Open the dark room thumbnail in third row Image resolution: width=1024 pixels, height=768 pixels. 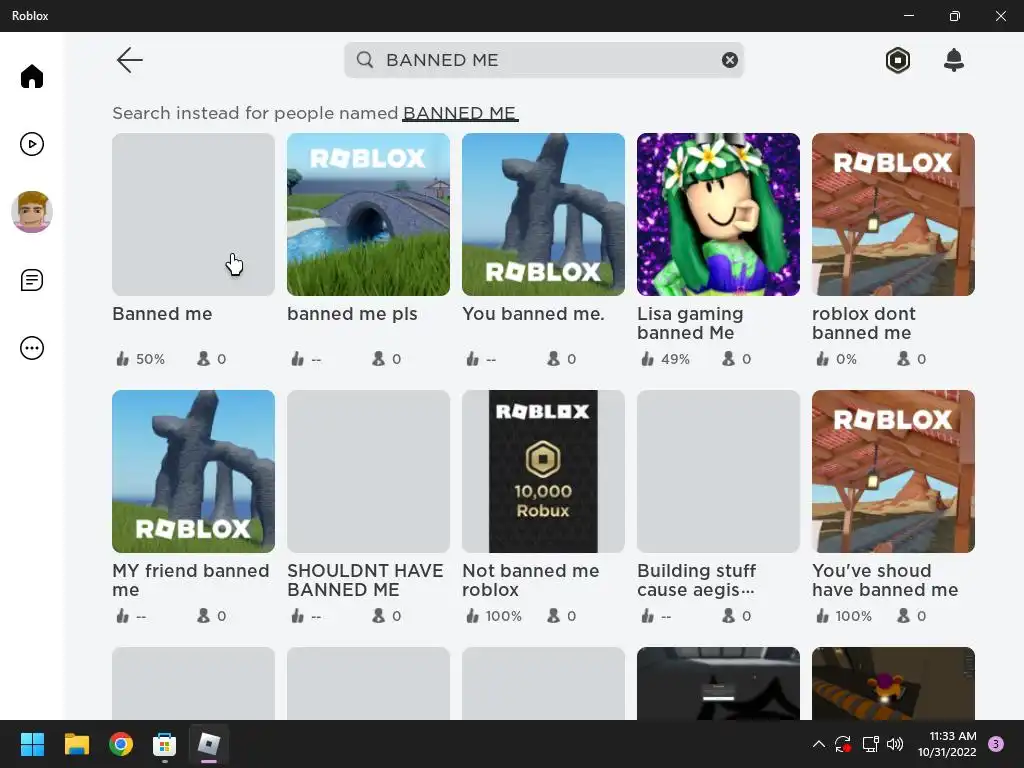point(718,684)
